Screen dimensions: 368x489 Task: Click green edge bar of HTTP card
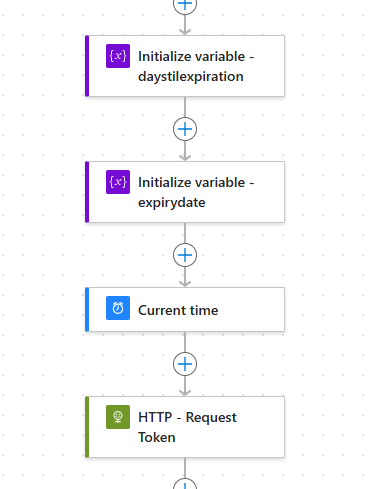87,427
